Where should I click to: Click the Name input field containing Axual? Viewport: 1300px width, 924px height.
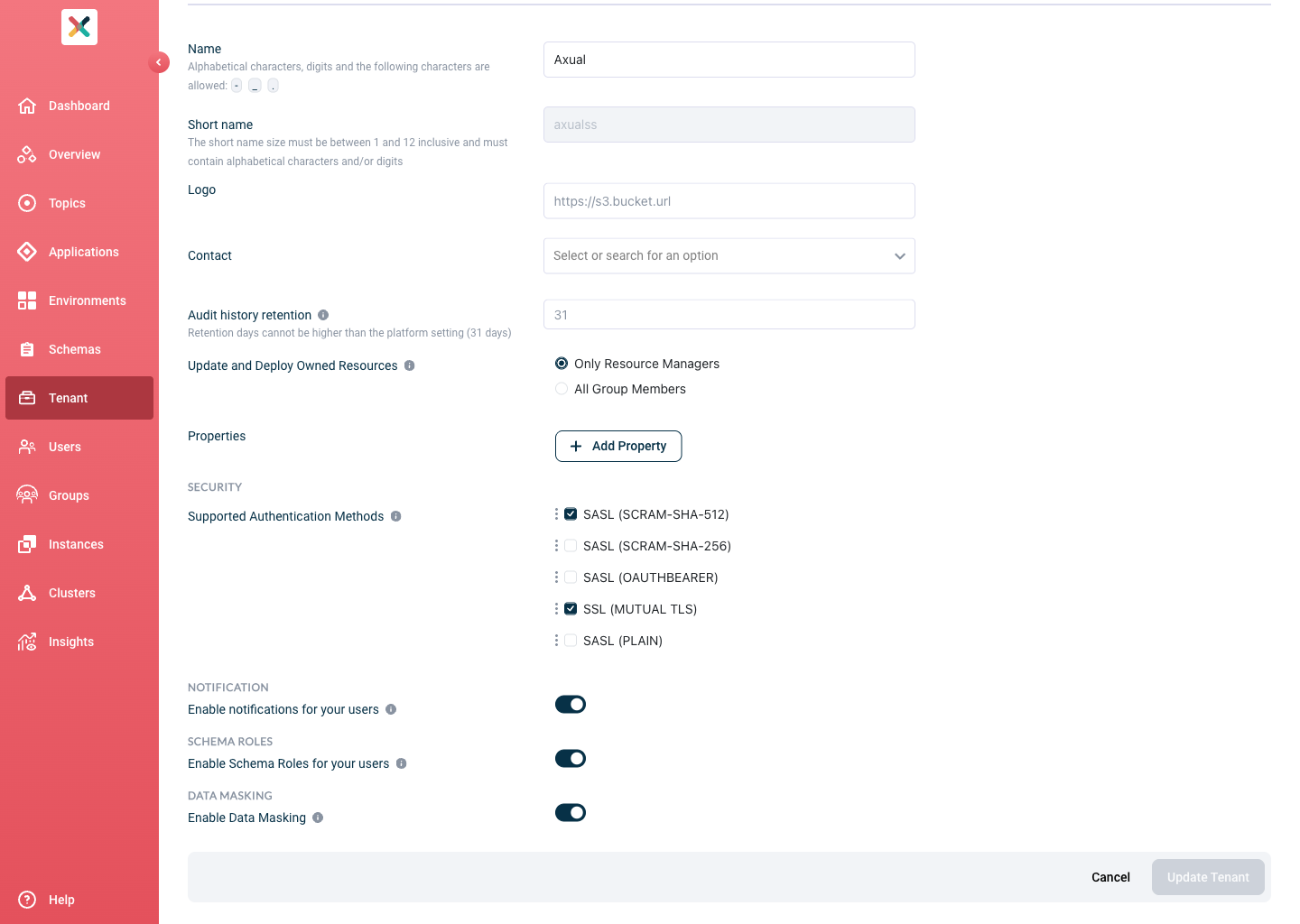click(729, 60)
